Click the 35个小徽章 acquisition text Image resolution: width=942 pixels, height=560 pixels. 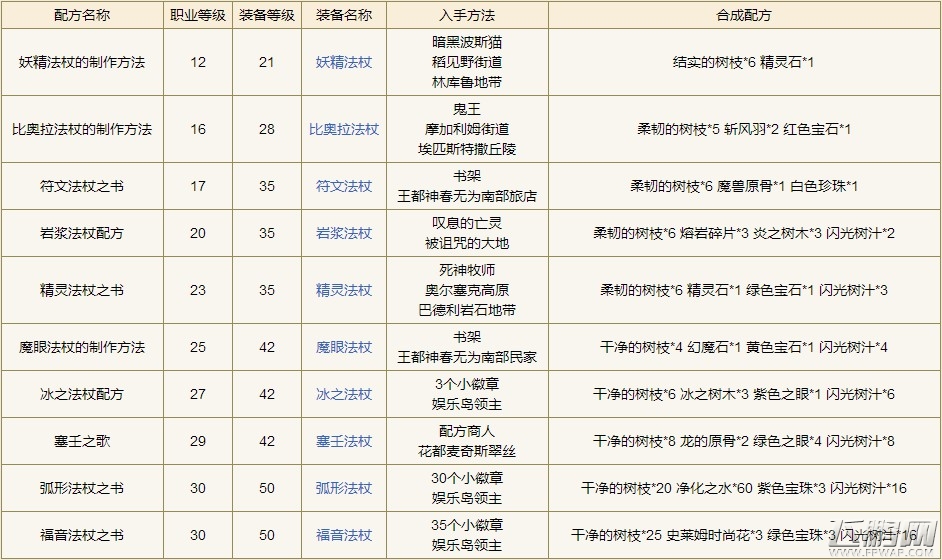467,525
